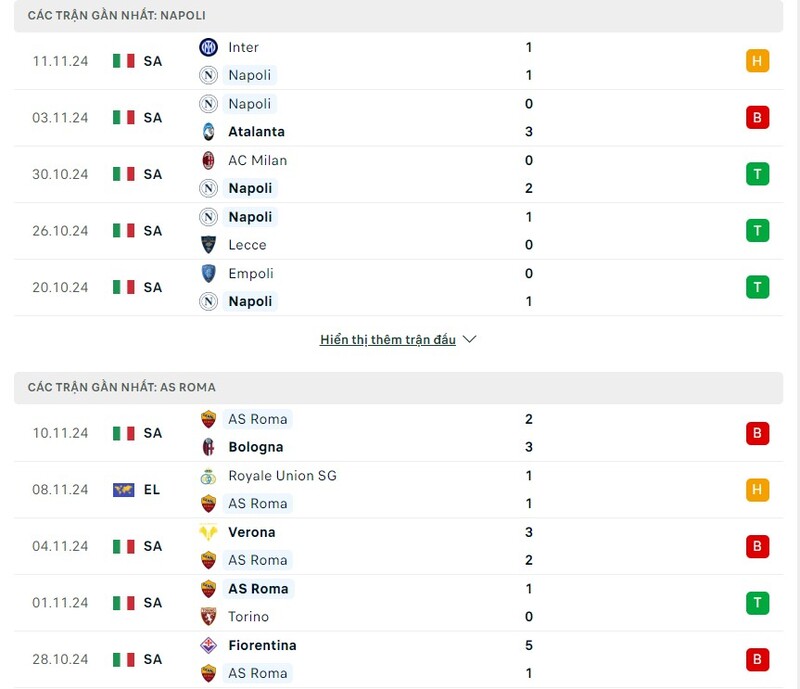Image resolution: width=800 pixels, height=689 pixels.
Task: Click the red B badge for Napoli–Atalanta
Action: coord(757,118)
